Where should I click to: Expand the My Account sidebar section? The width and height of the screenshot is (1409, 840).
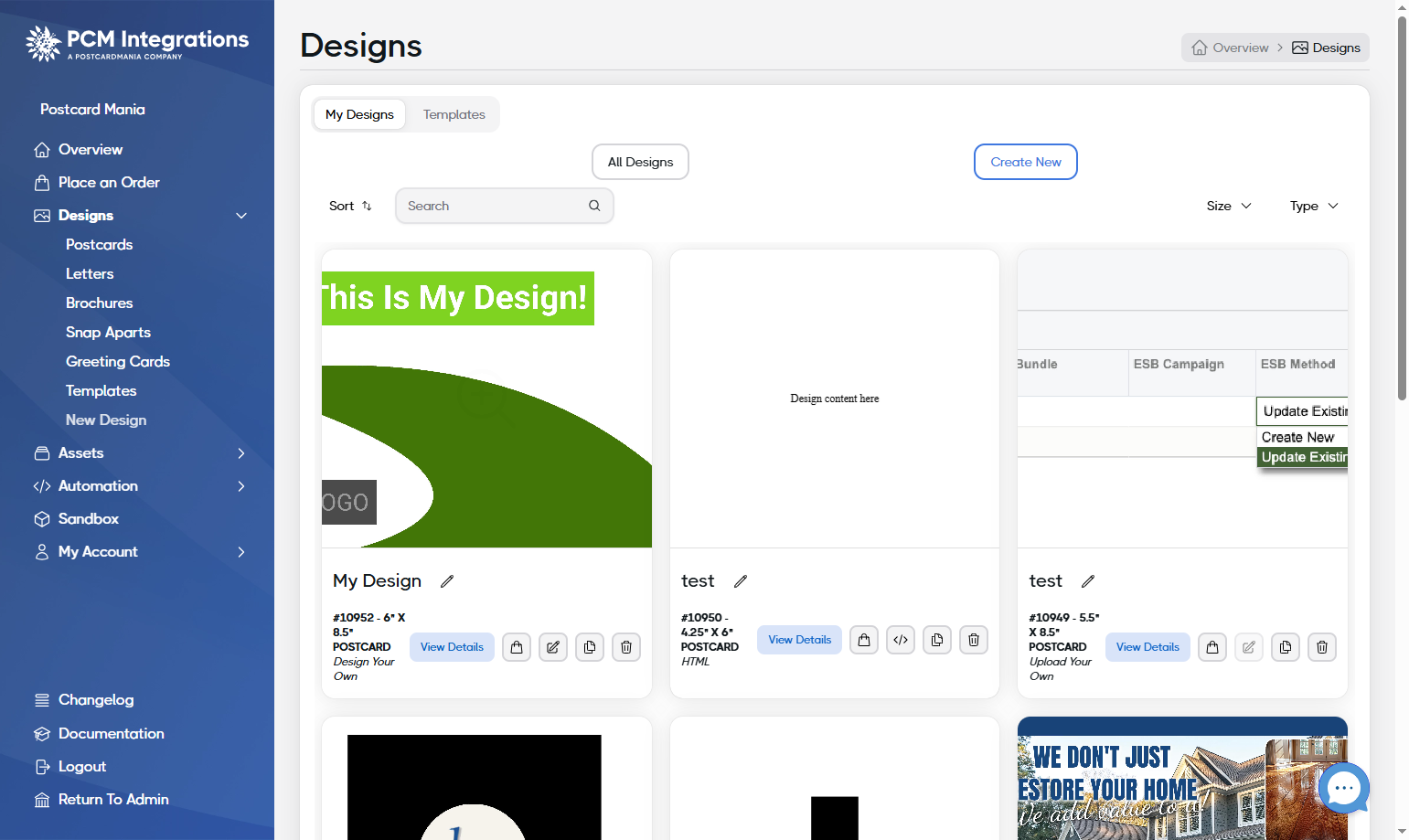[241, 552]
